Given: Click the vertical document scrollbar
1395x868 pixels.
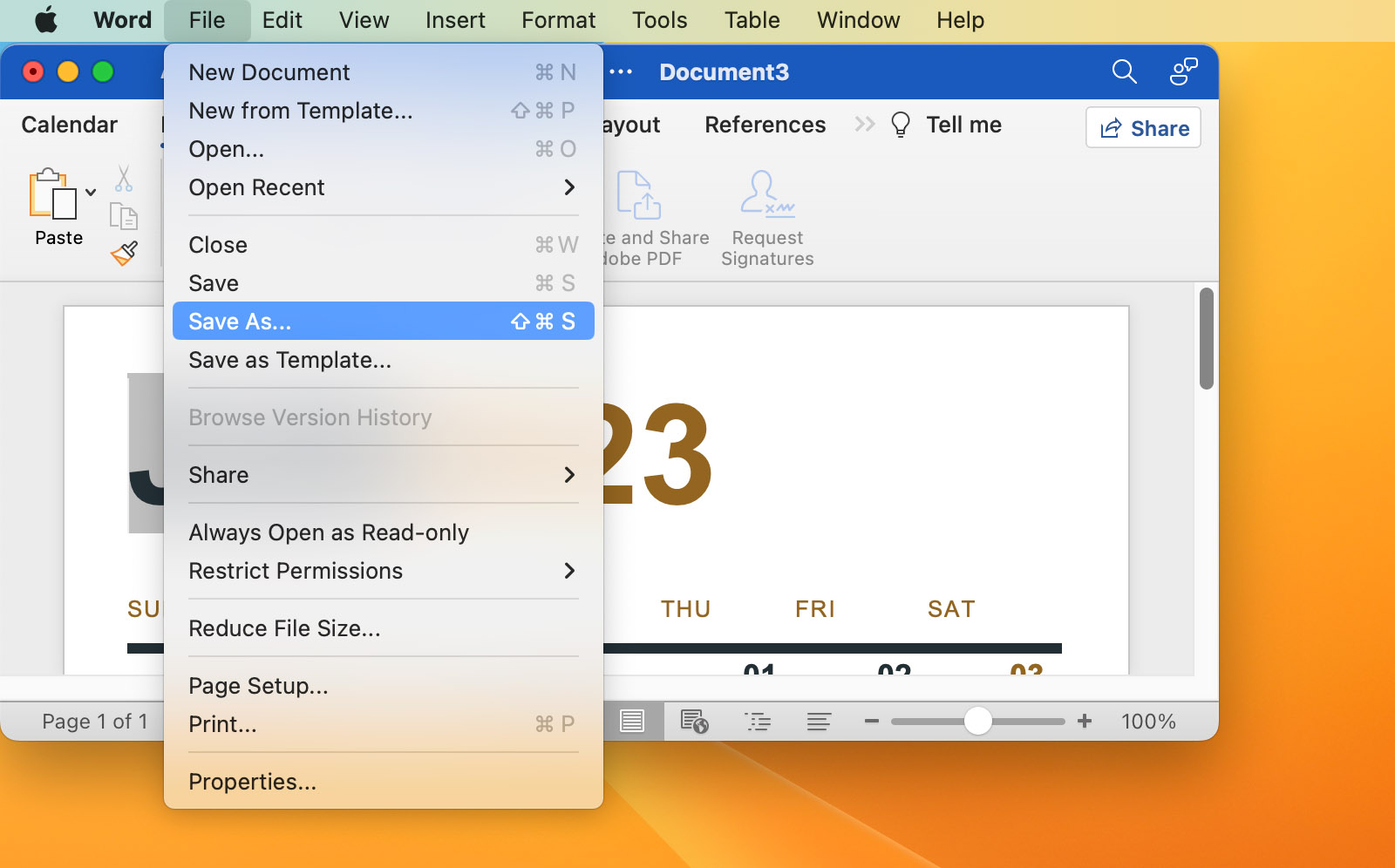Looking at the screenshot, I should pos(1207,338).
